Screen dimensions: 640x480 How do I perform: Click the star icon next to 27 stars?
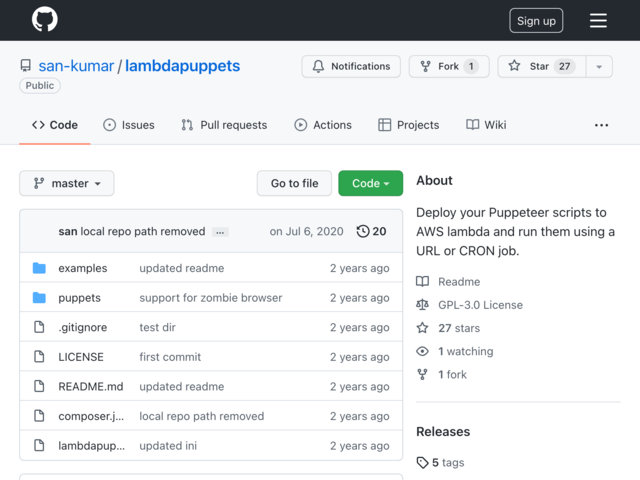coord(422,328)
